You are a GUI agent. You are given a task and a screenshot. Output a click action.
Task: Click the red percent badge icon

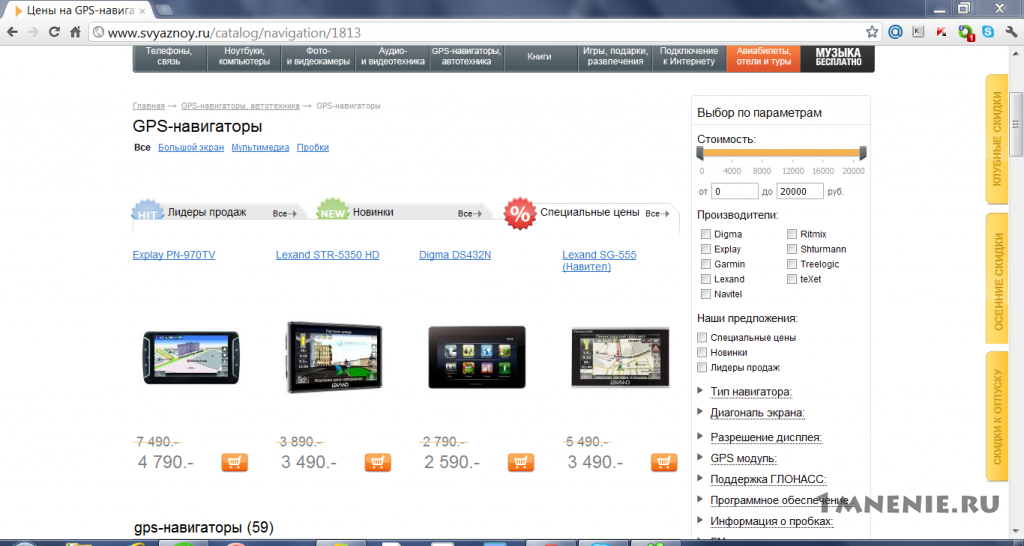[520, 214]
